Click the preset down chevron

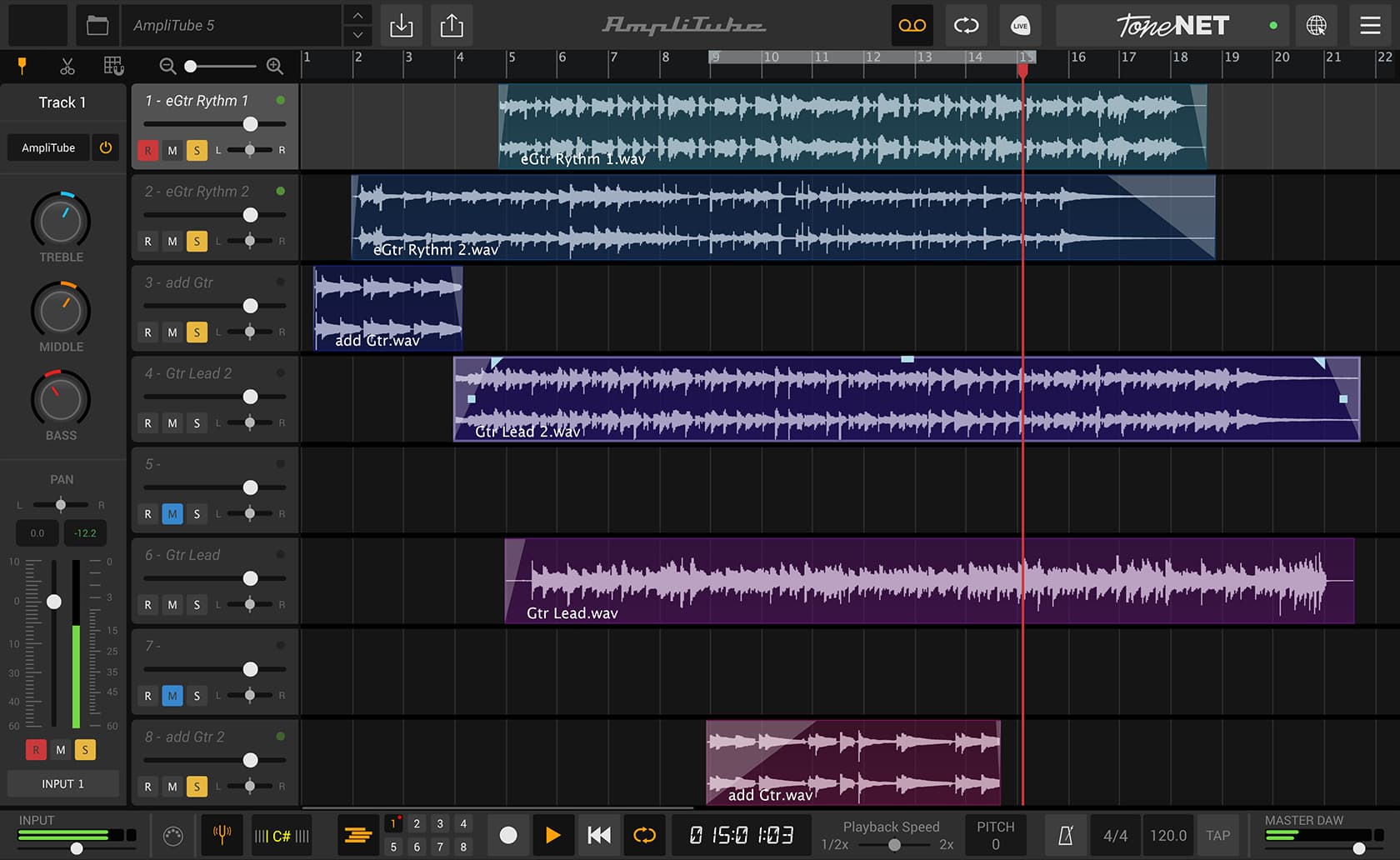point(357,36)
